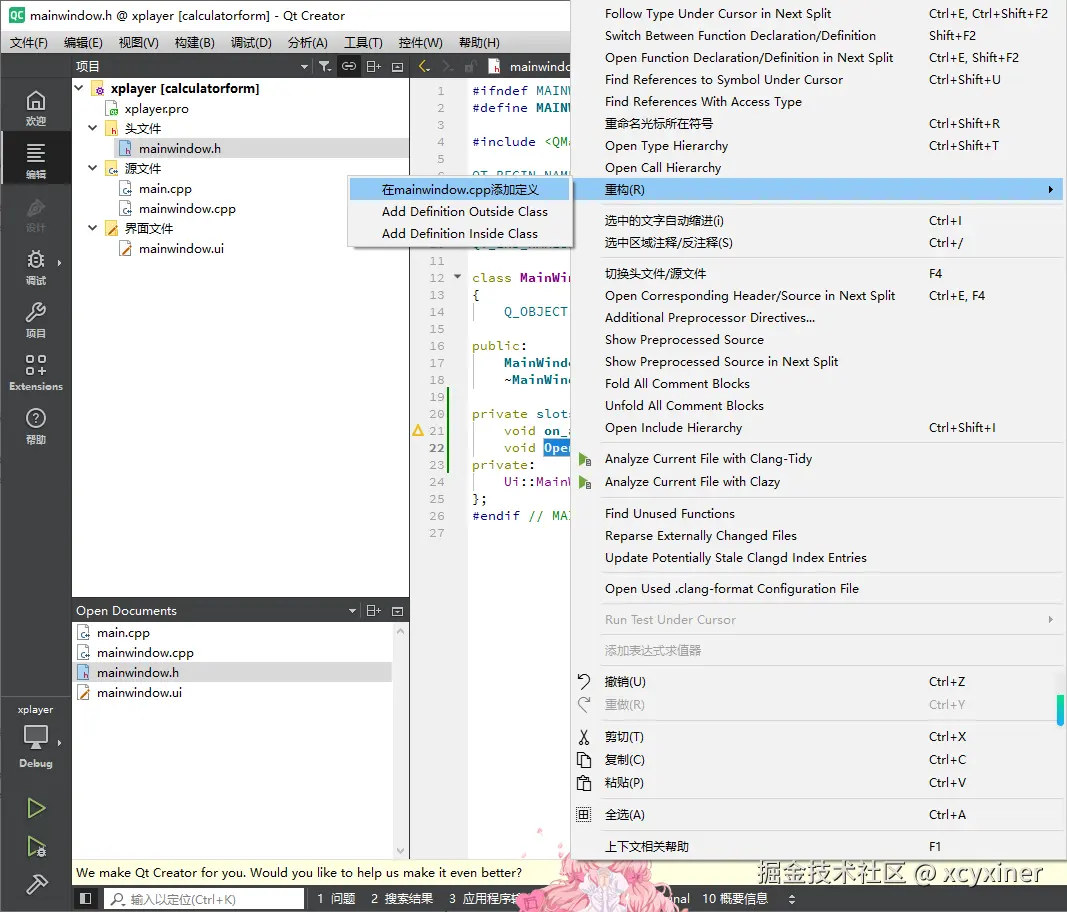Select Open Type Hierarchy
1067x912 pixels.
pos(818,146)
